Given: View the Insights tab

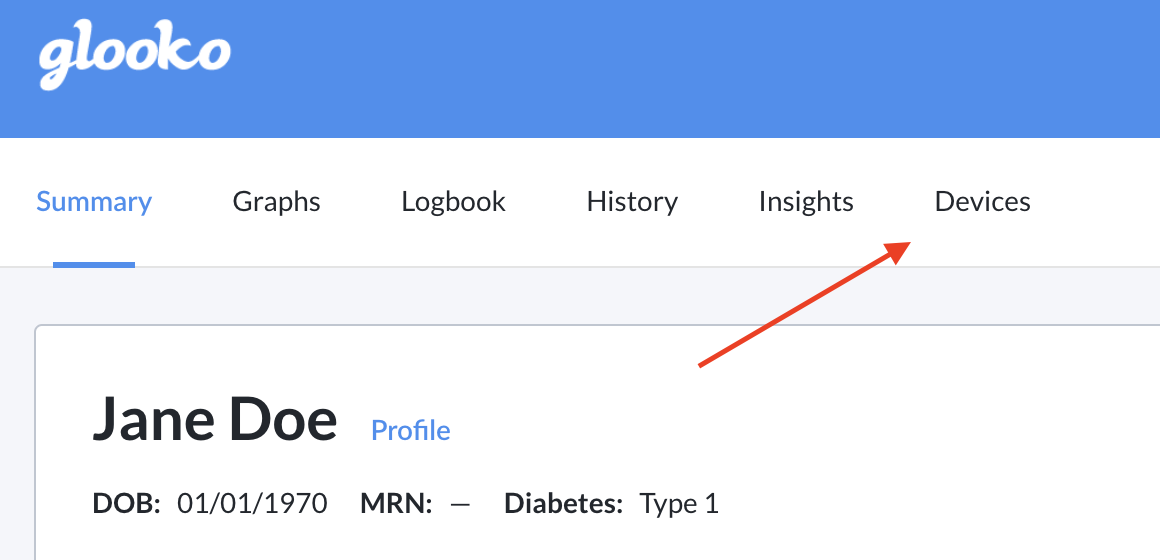Looking at the screenshot, I should [x=806, y=201].
